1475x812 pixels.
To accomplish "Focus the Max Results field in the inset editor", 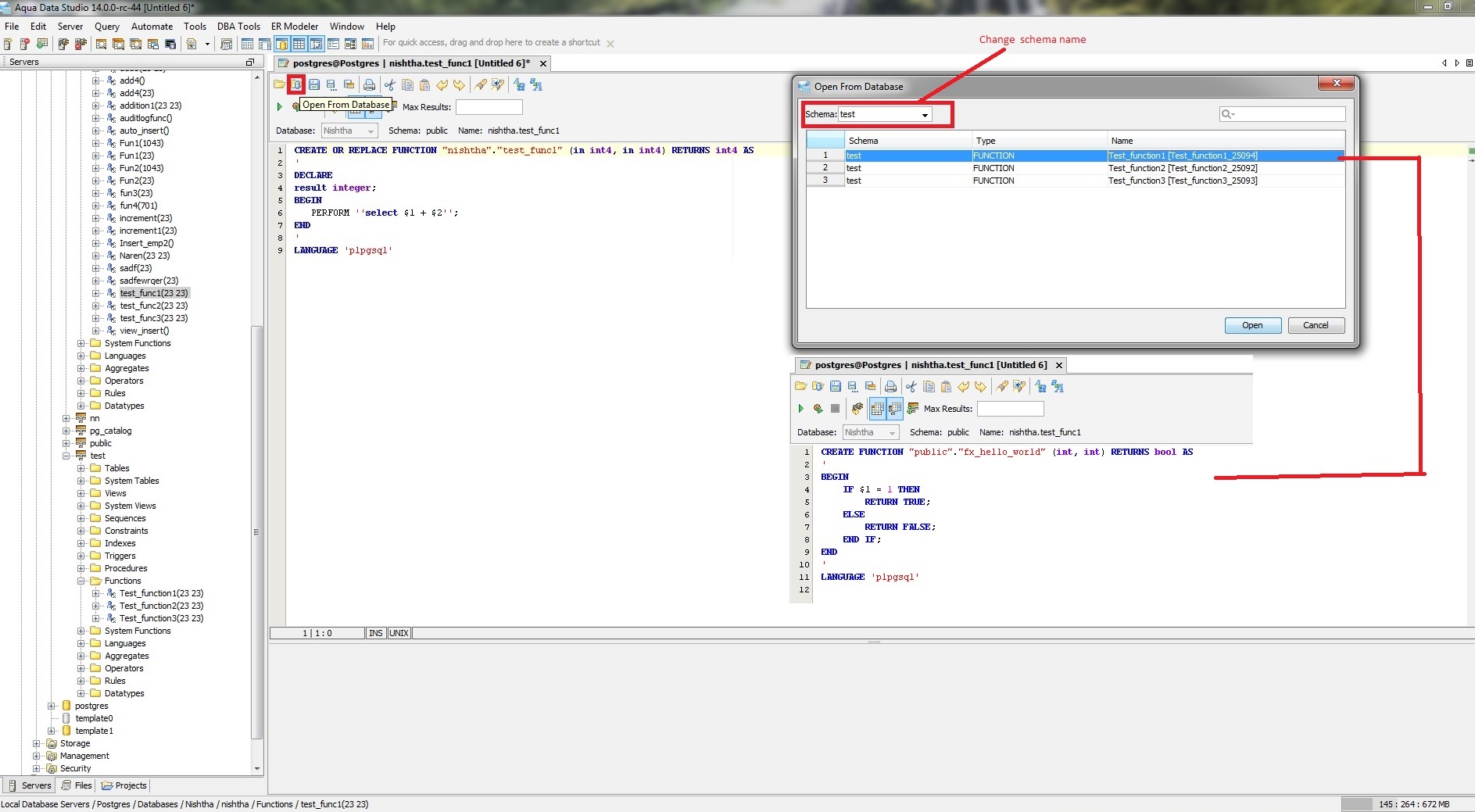I will [1010, 409].
